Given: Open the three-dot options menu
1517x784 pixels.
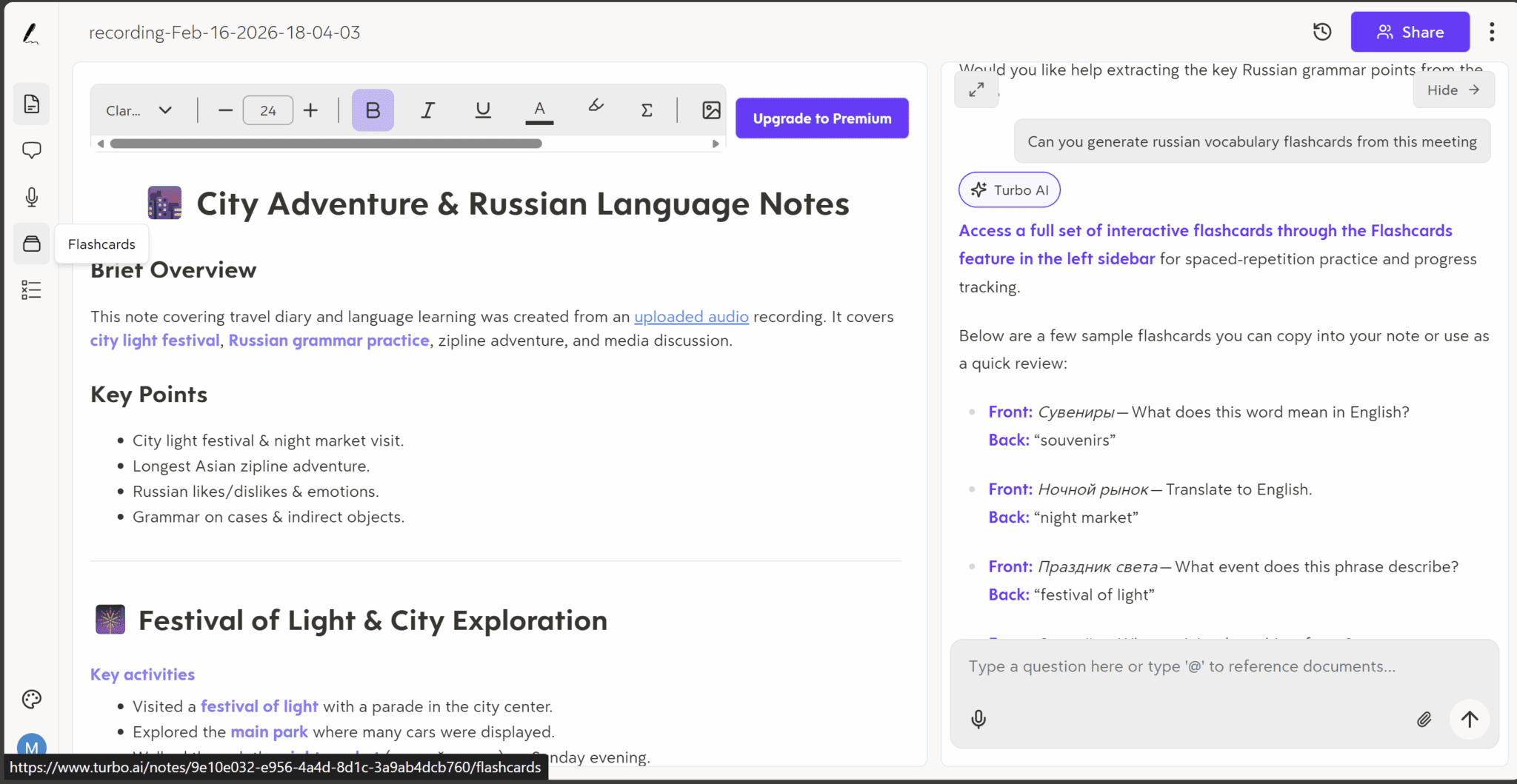Looking at the screenshot, I should tap(1493, 31).
